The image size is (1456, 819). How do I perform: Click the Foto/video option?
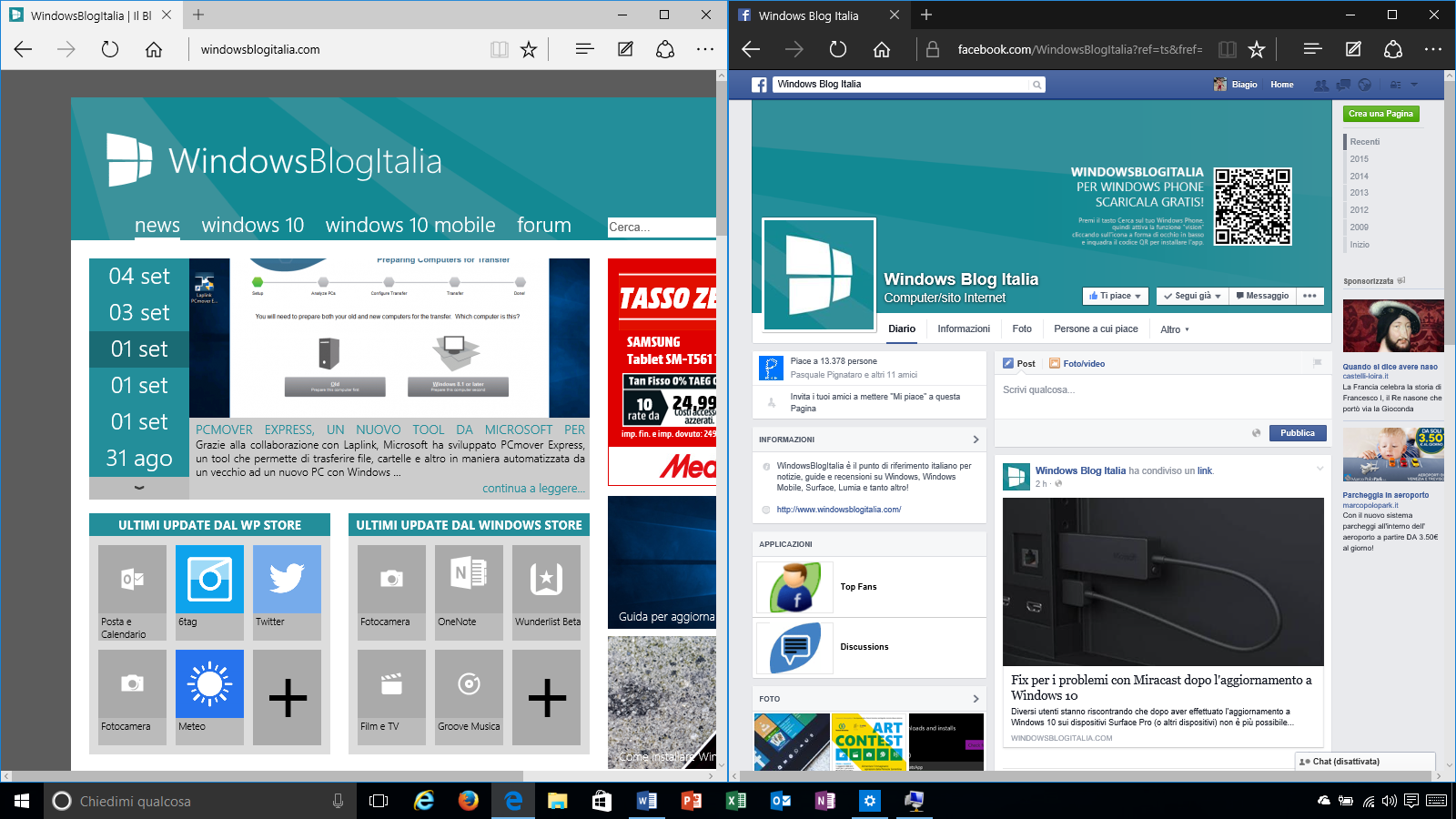1077,363
